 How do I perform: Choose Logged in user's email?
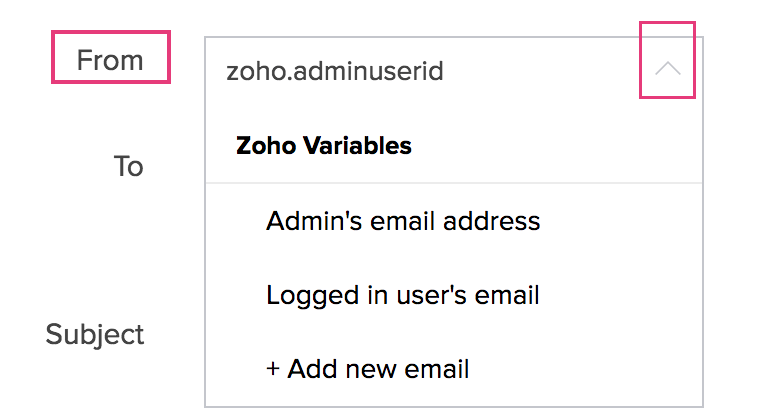403,296
